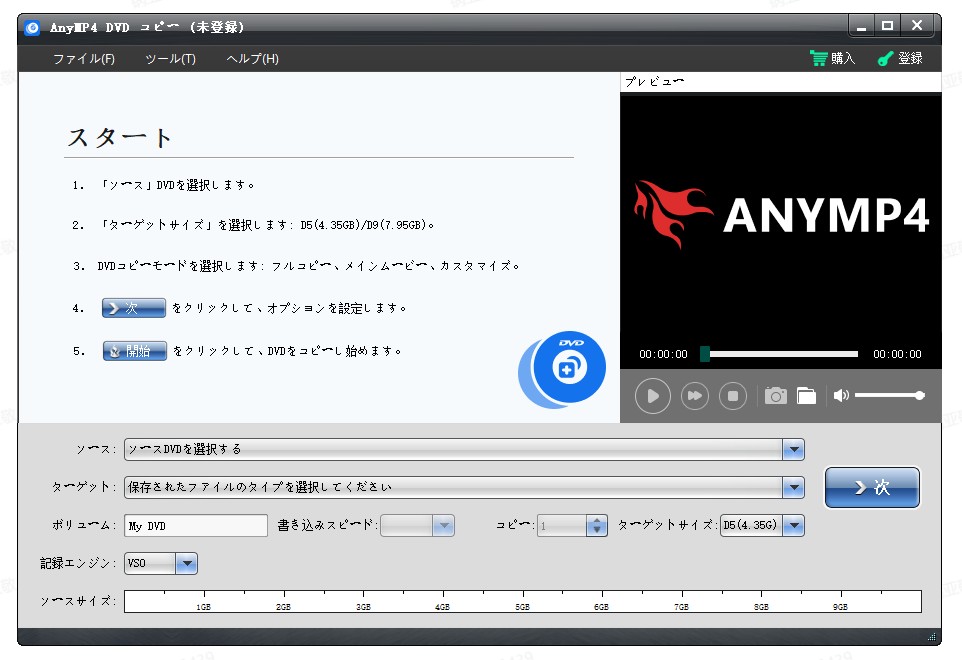Open the snapshot folder icon
Image resolution: width=962 pixels, height=660 pixels.
806,396
